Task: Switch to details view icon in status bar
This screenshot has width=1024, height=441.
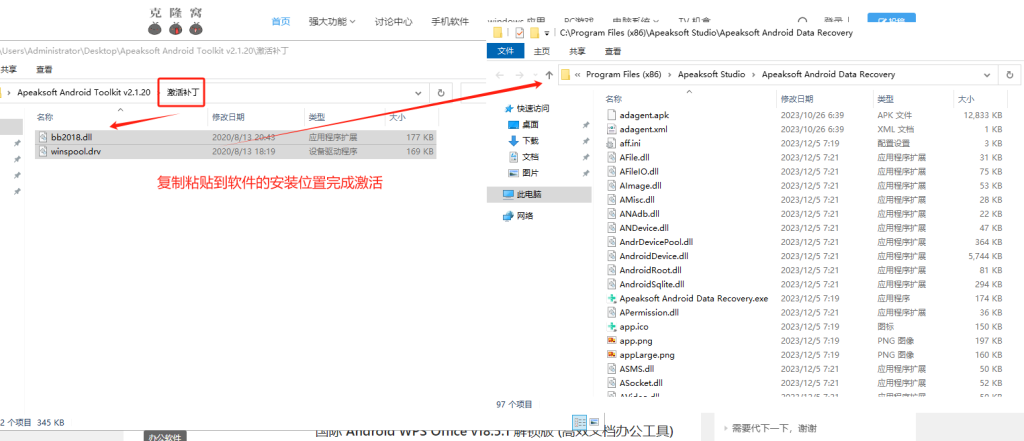Action: tap(579, 421)
